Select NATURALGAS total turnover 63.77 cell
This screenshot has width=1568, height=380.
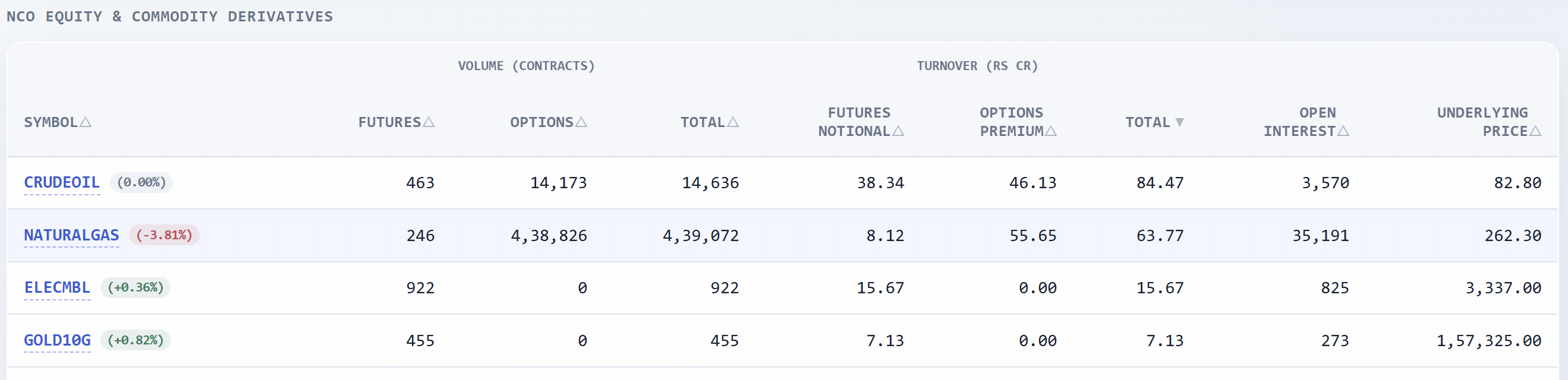tap(1160, 236)
